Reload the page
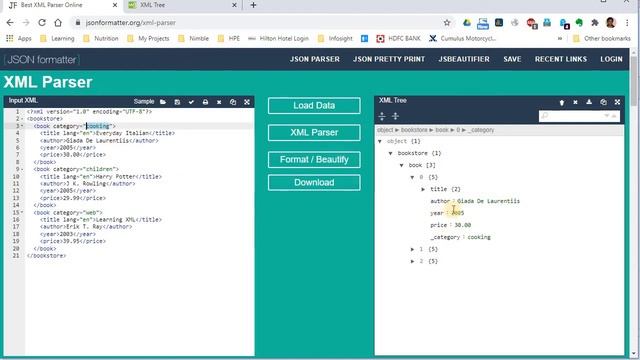Viewport: 640px width, 360px height. click(42, 23)
